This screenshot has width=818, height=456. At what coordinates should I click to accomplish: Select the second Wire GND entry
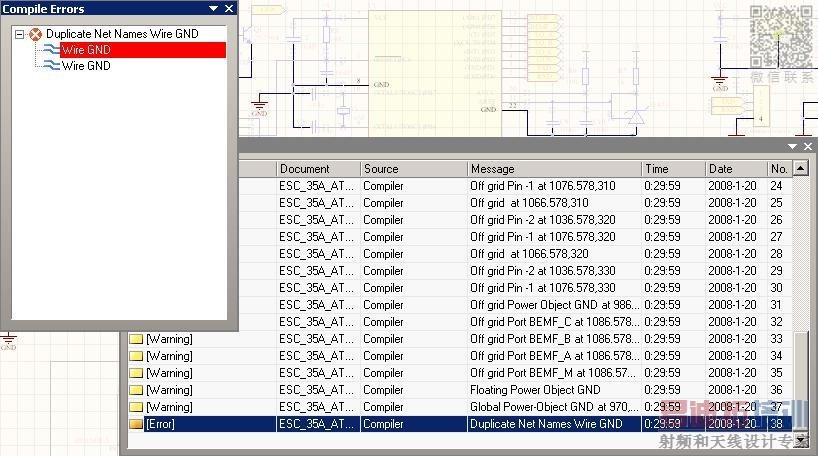[x=86, y=66]
